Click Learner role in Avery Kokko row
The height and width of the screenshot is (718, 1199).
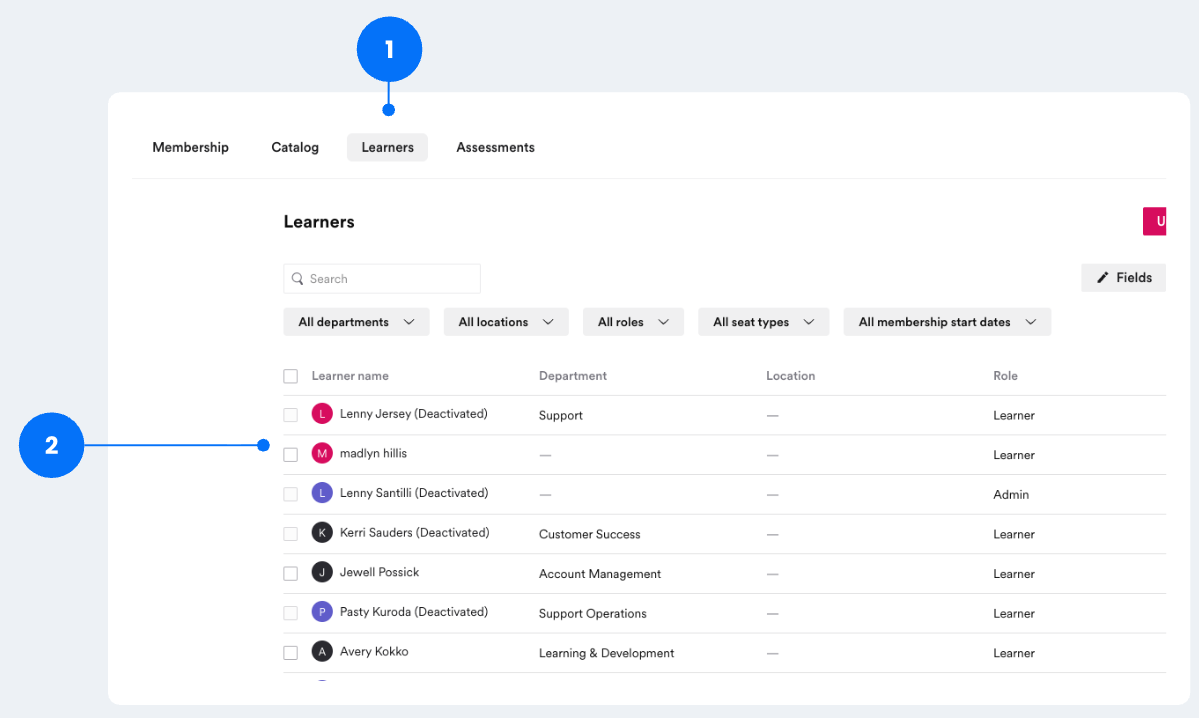point(1014,653)
